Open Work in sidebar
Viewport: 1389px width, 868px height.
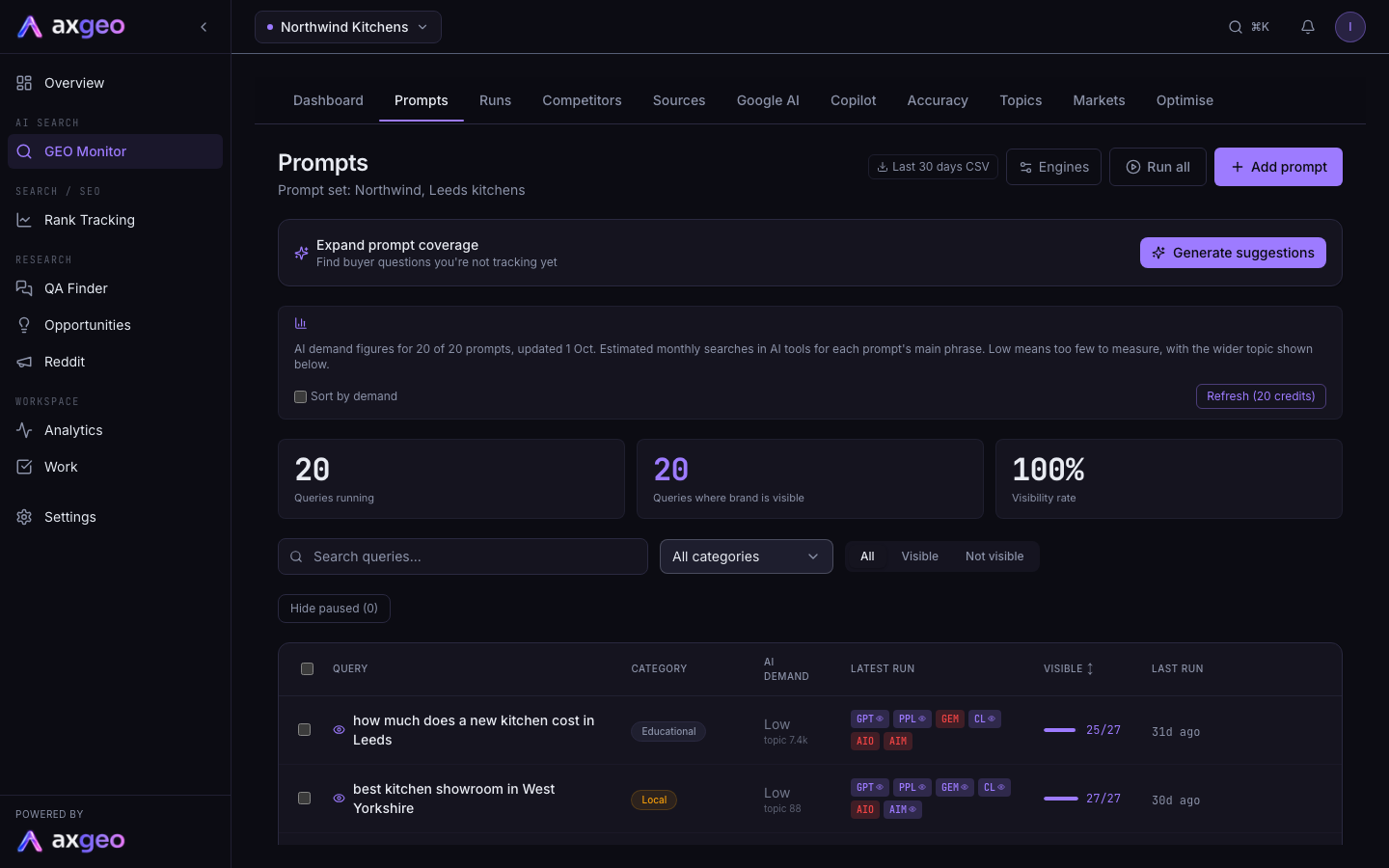pyautogui.click(x=115, y=467)
